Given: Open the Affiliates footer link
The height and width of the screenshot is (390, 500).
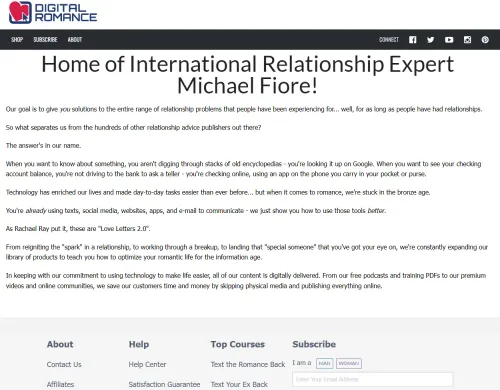Looking at the screenshot, I should (x=60, y=384).
